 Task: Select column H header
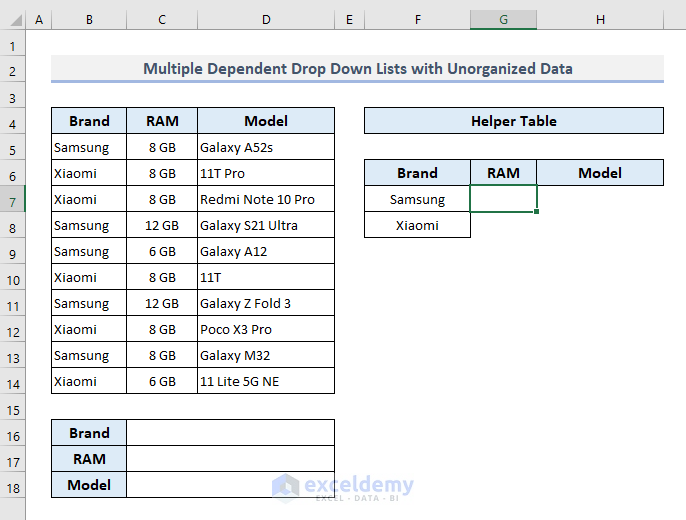[600, 20]
